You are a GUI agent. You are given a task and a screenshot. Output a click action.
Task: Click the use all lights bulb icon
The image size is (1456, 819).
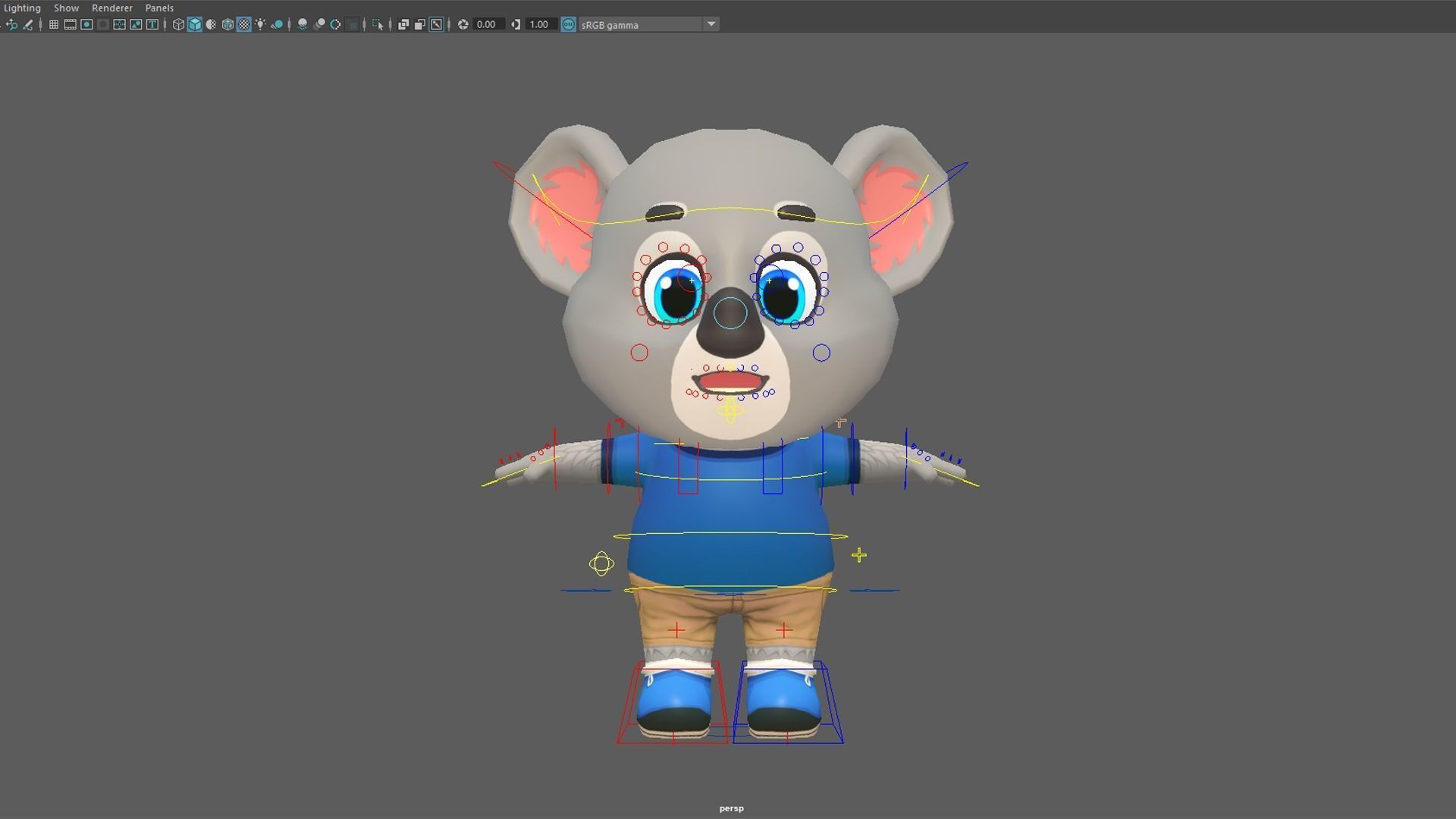coord(260,24)
